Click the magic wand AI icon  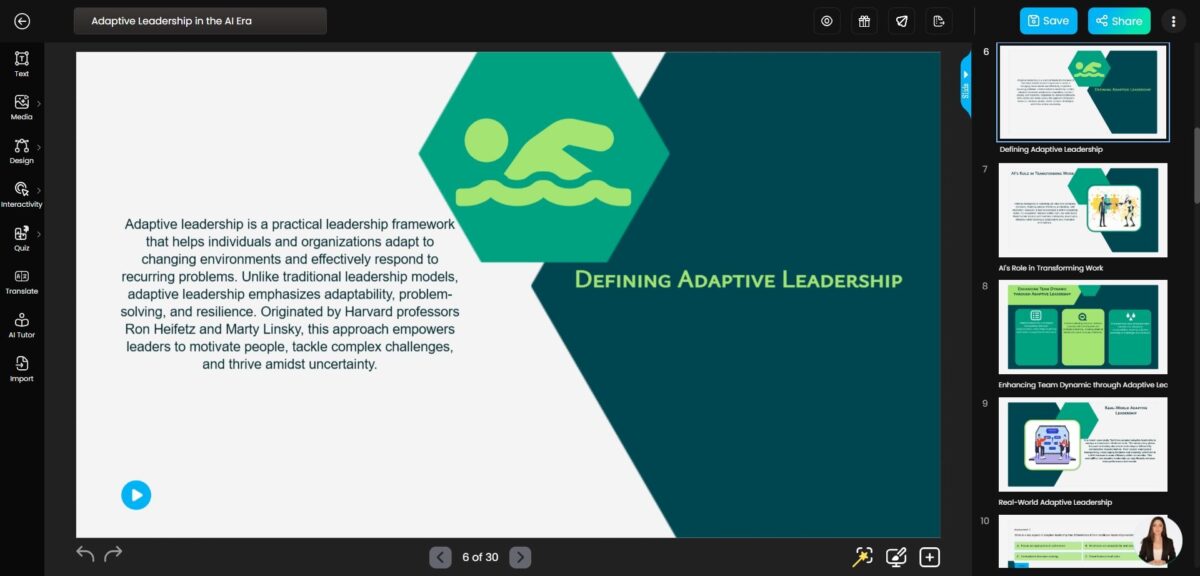point(862,557)
